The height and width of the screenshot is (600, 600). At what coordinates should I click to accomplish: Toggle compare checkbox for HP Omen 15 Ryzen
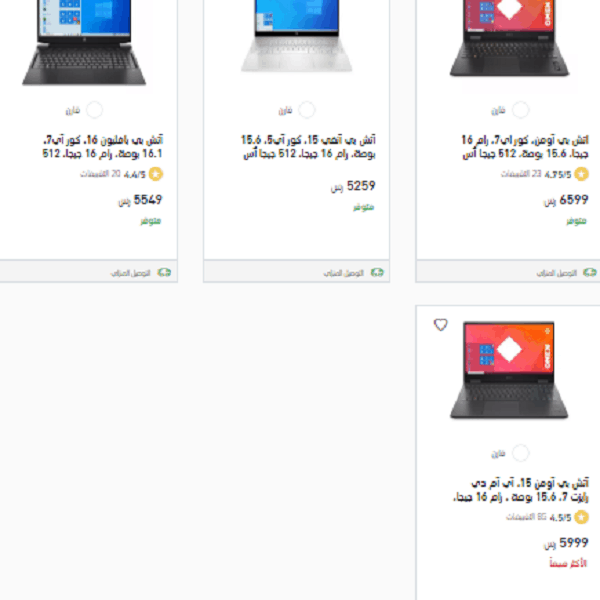520,453
